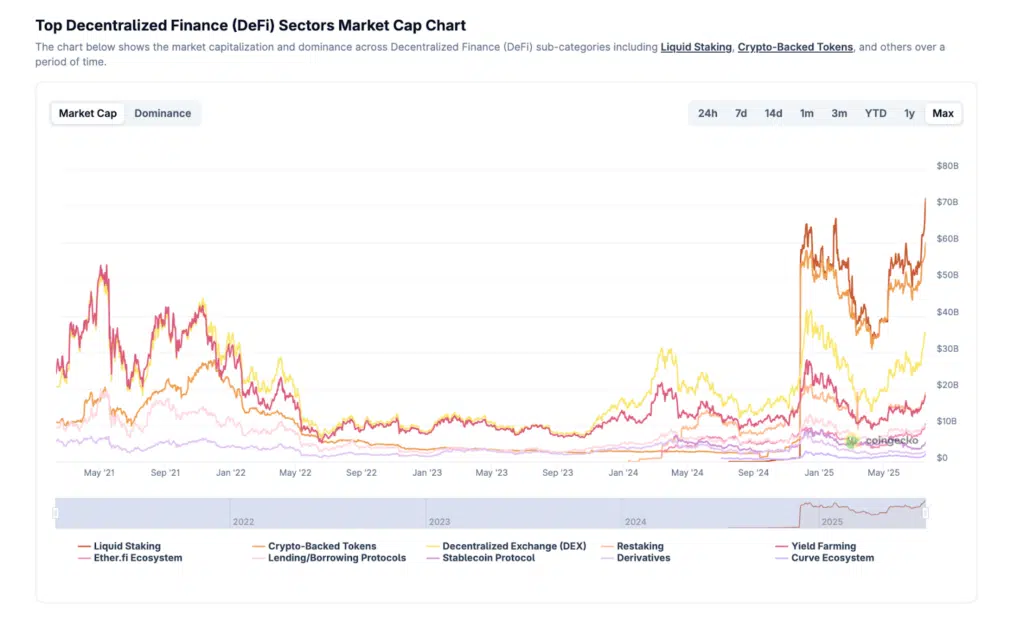This screenshot has height=620, width=1024.
Task: Set chart range to 24h
Action: point(707,113)
